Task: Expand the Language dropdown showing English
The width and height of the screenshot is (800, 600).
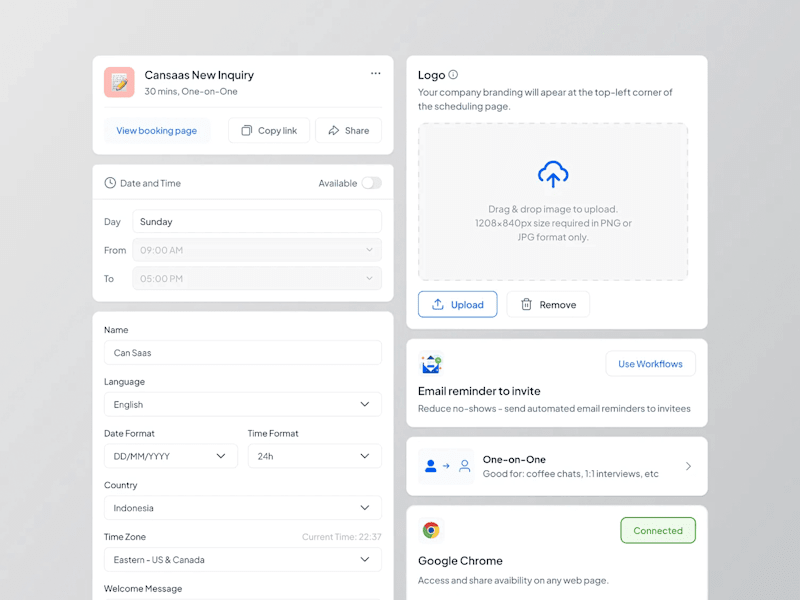Action: tap(242, 404)
